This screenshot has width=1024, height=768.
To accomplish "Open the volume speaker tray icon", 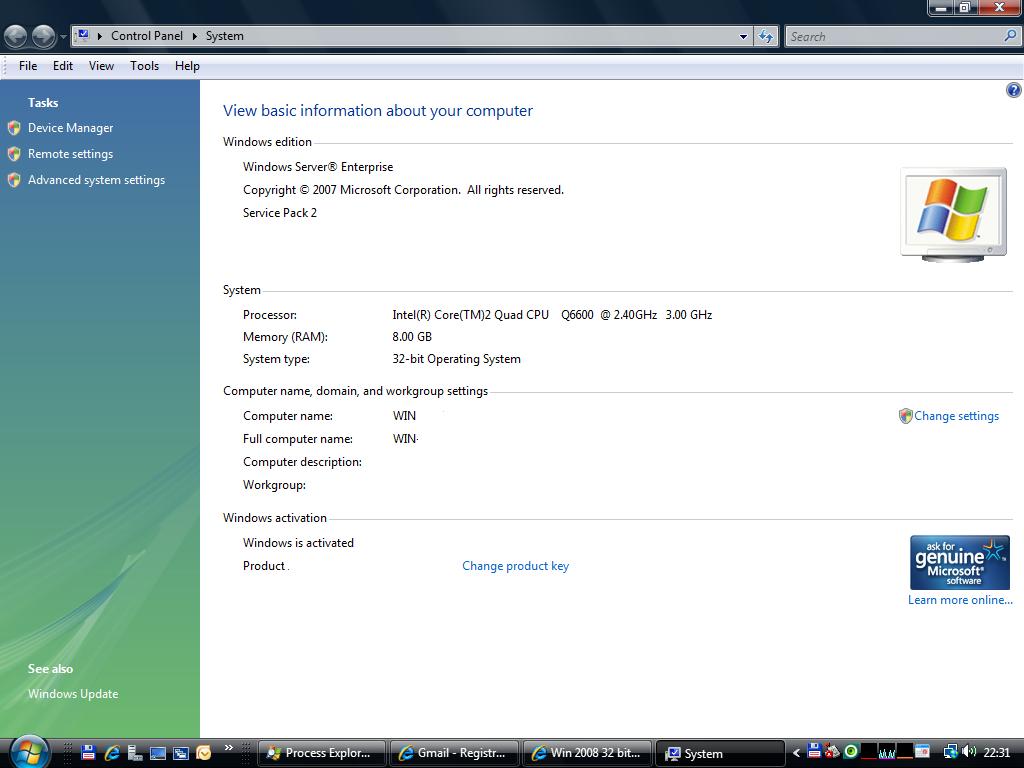I will tap(969, 752).
